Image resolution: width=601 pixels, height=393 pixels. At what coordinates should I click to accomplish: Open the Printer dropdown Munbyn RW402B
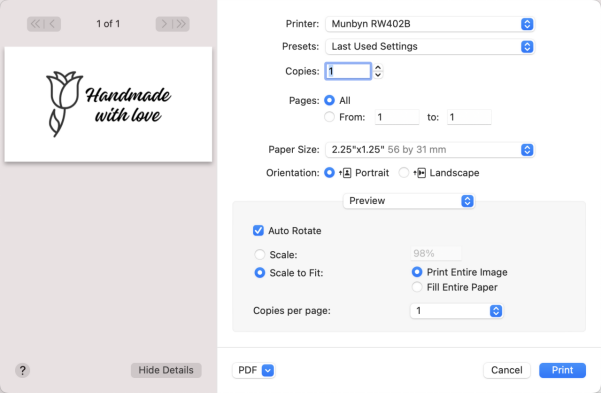click(430, 24)
